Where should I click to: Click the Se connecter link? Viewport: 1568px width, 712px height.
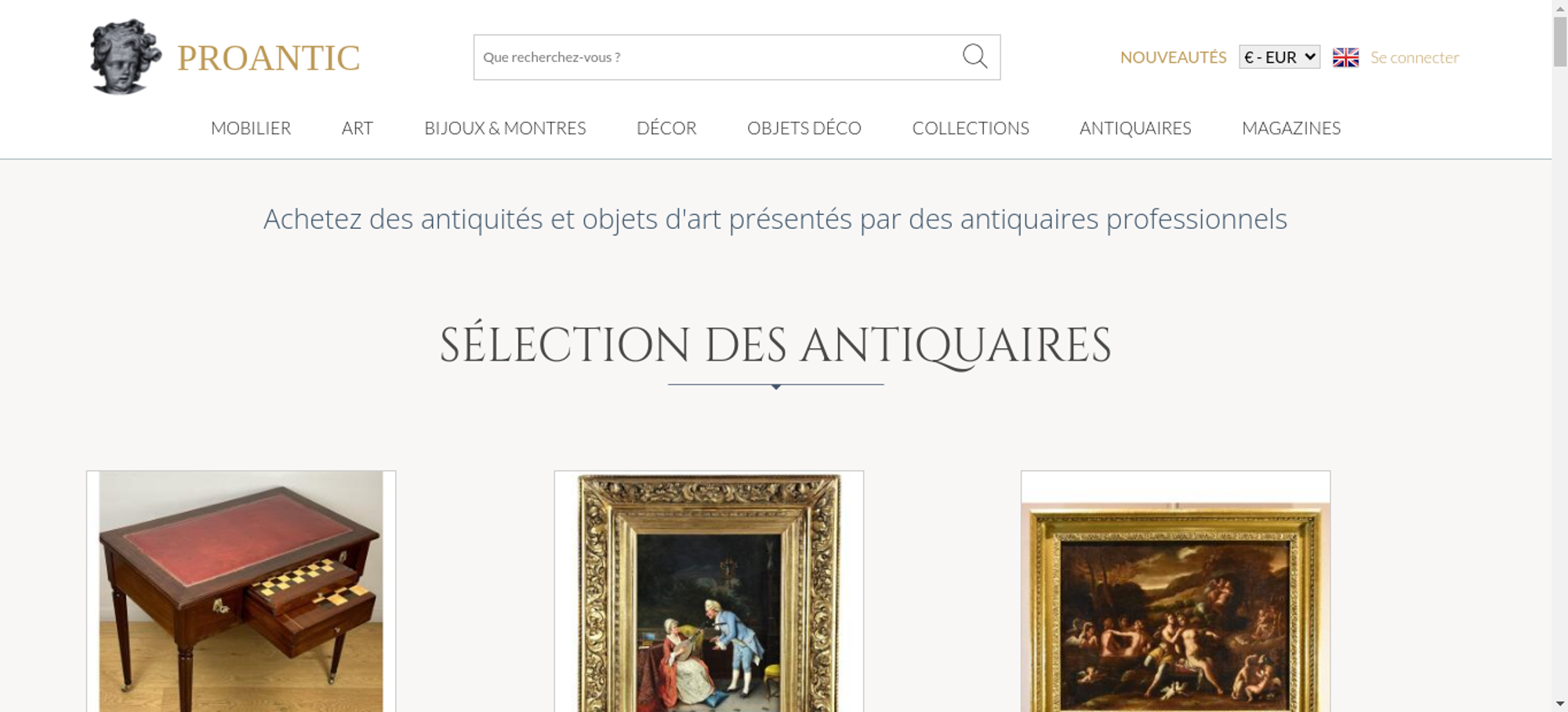pos(1414,57)
